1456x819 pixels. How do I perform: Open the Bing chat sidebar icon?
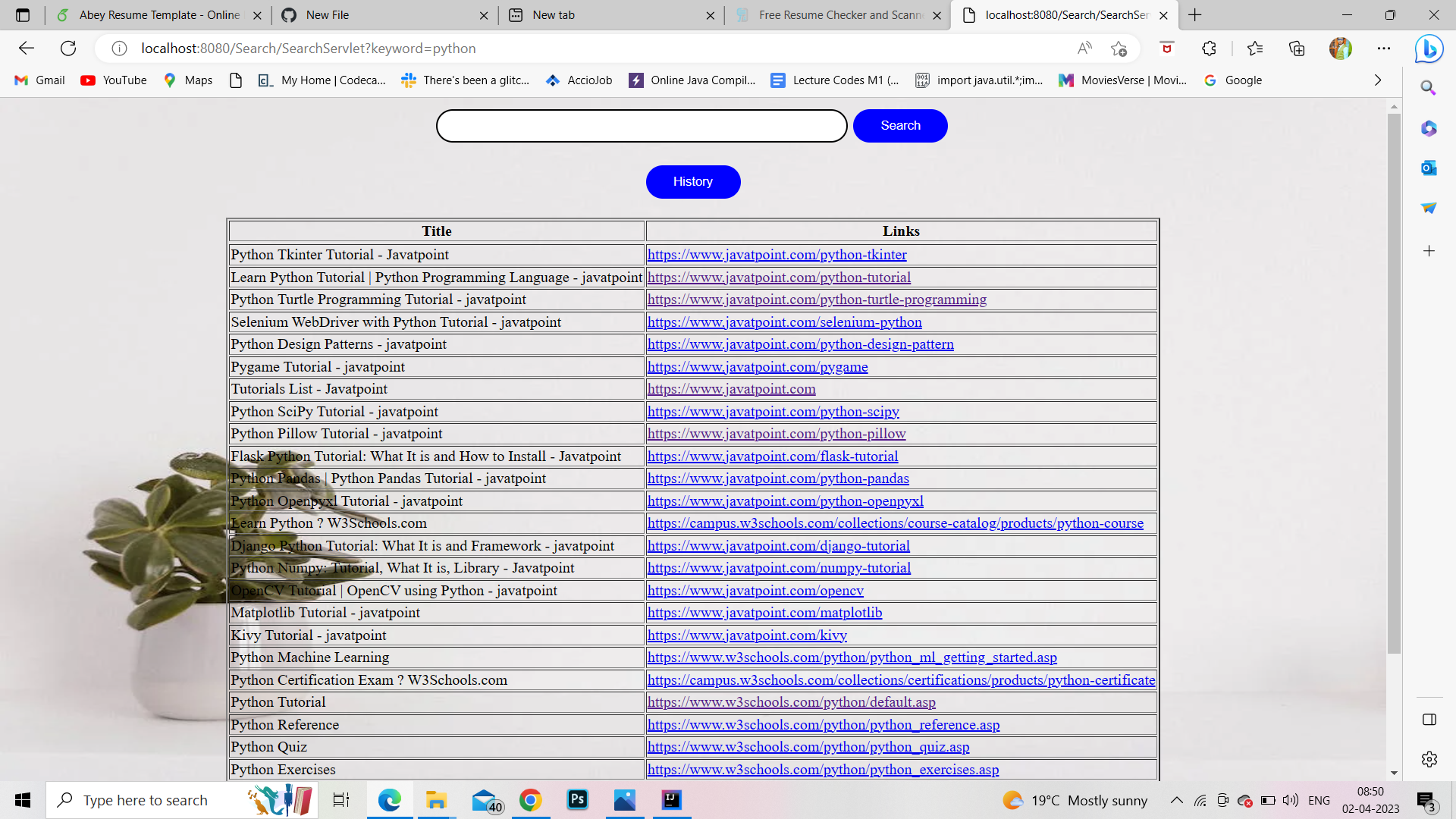point(1429,49)
